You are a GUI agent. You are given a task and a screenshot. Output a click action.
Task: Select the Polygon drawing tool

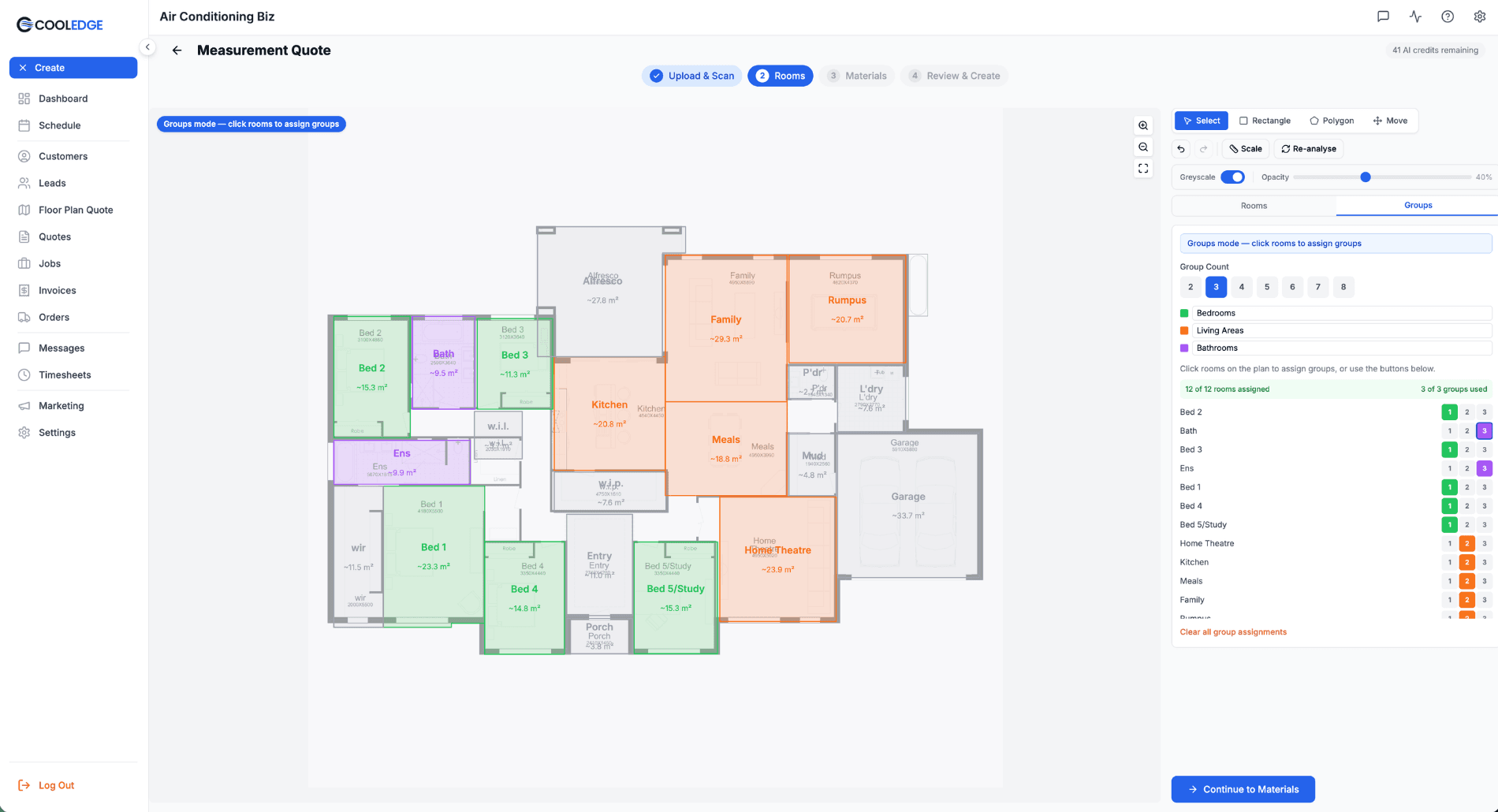click(1332, 120)
